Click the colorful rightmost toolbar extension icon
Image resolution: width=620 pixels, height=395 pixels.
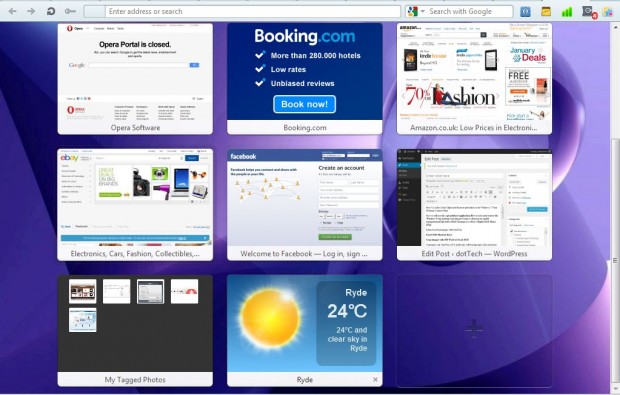coord(608,11)
